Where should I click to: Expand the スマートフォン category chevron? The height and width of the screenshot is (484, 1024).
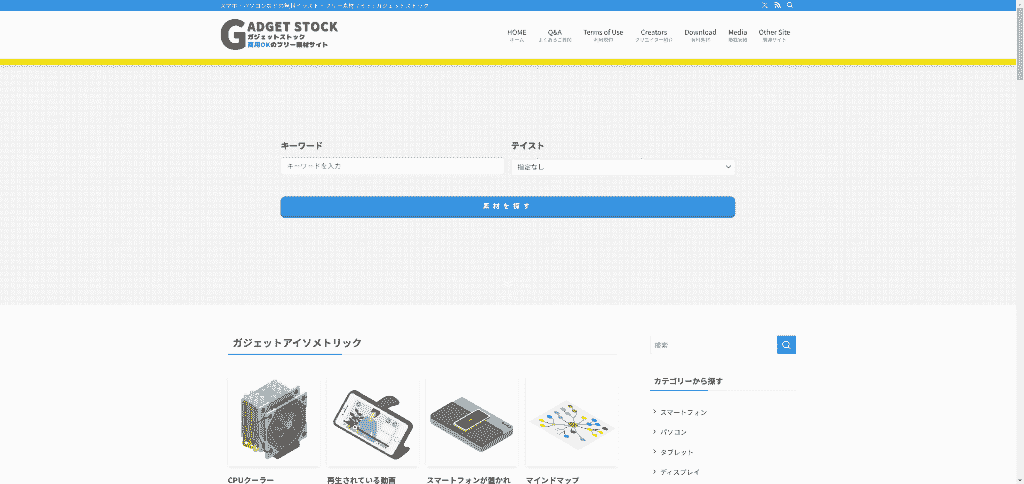pos(654,412)
